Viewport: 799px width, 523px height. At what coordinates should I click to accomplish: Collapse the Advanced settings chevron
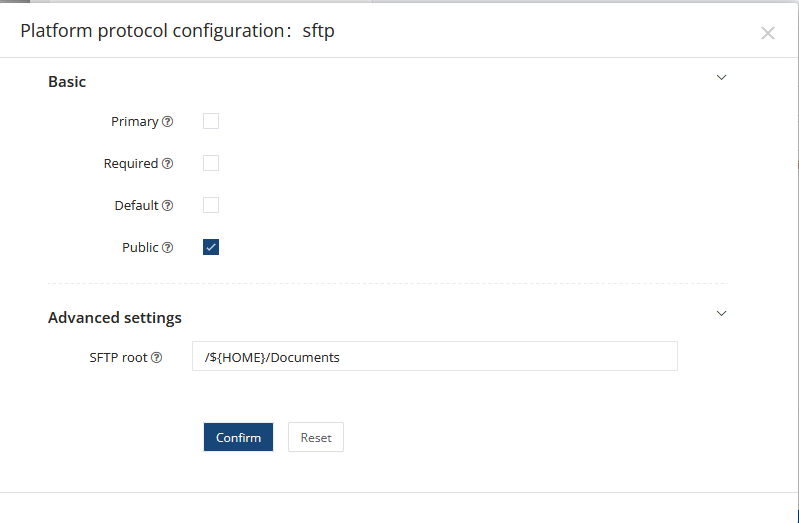point(721,314)
